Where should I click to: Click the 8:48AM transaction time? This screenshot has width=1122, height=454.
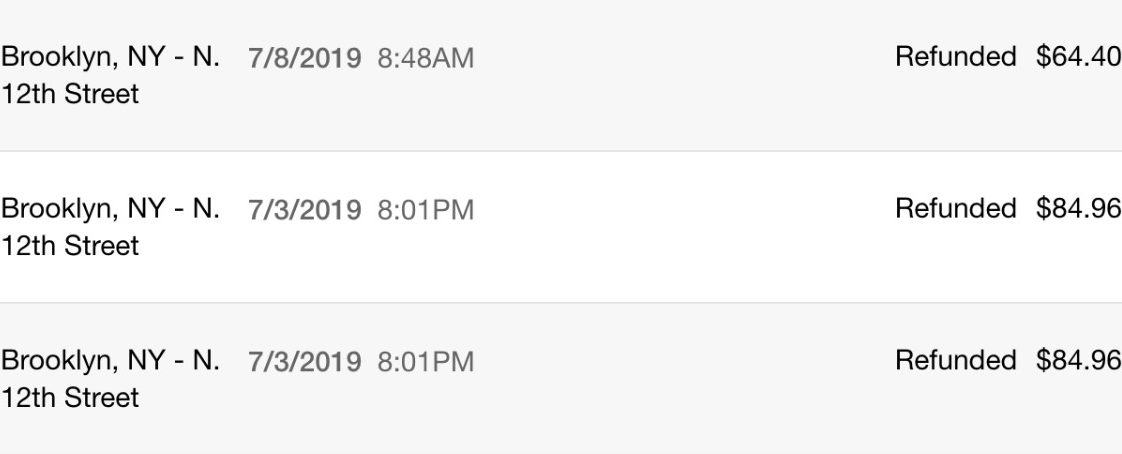pos(426,58)
